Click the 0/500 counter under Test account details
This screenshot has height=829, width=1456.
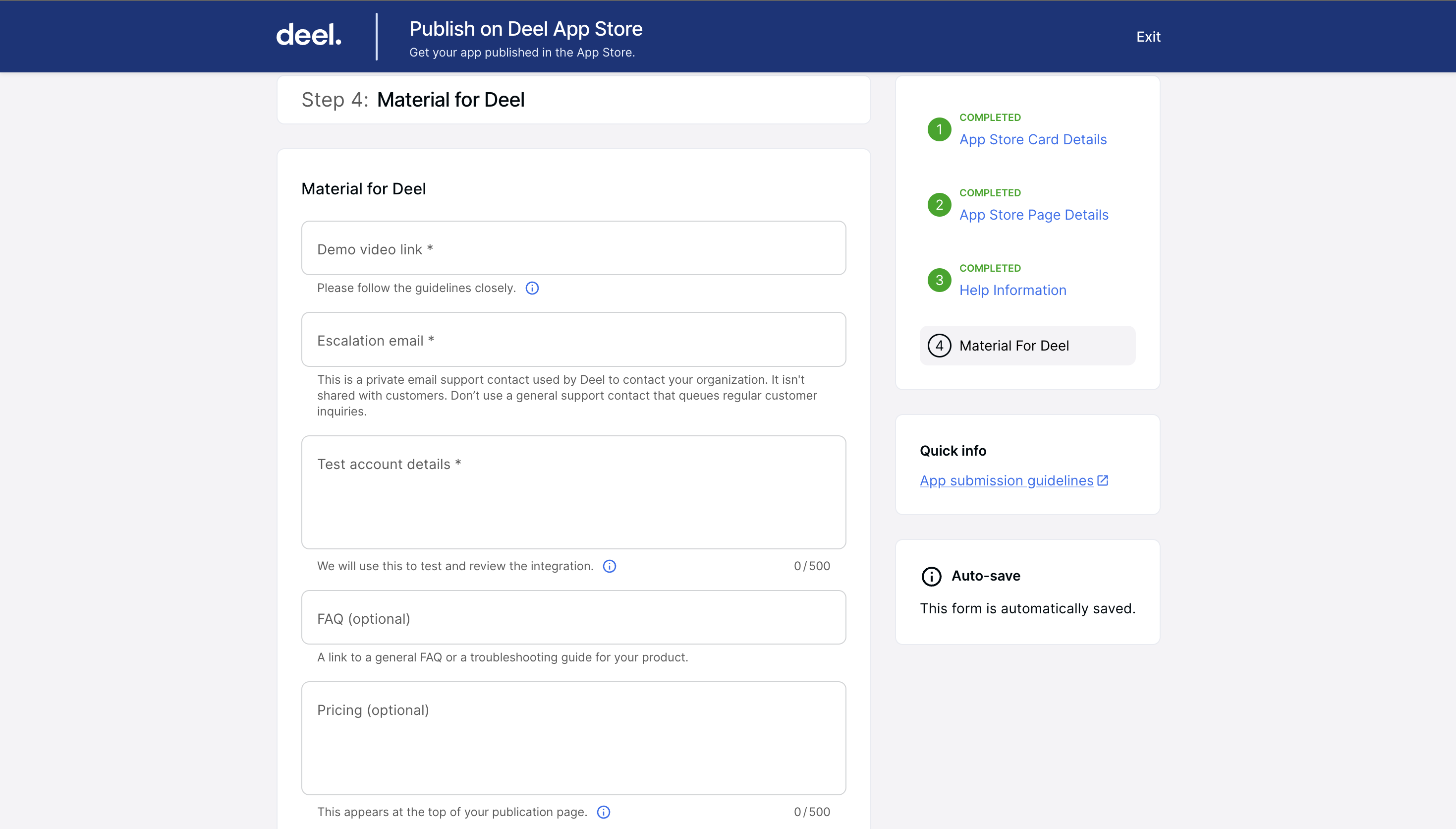pyautogui.click(x=812, y=566)
